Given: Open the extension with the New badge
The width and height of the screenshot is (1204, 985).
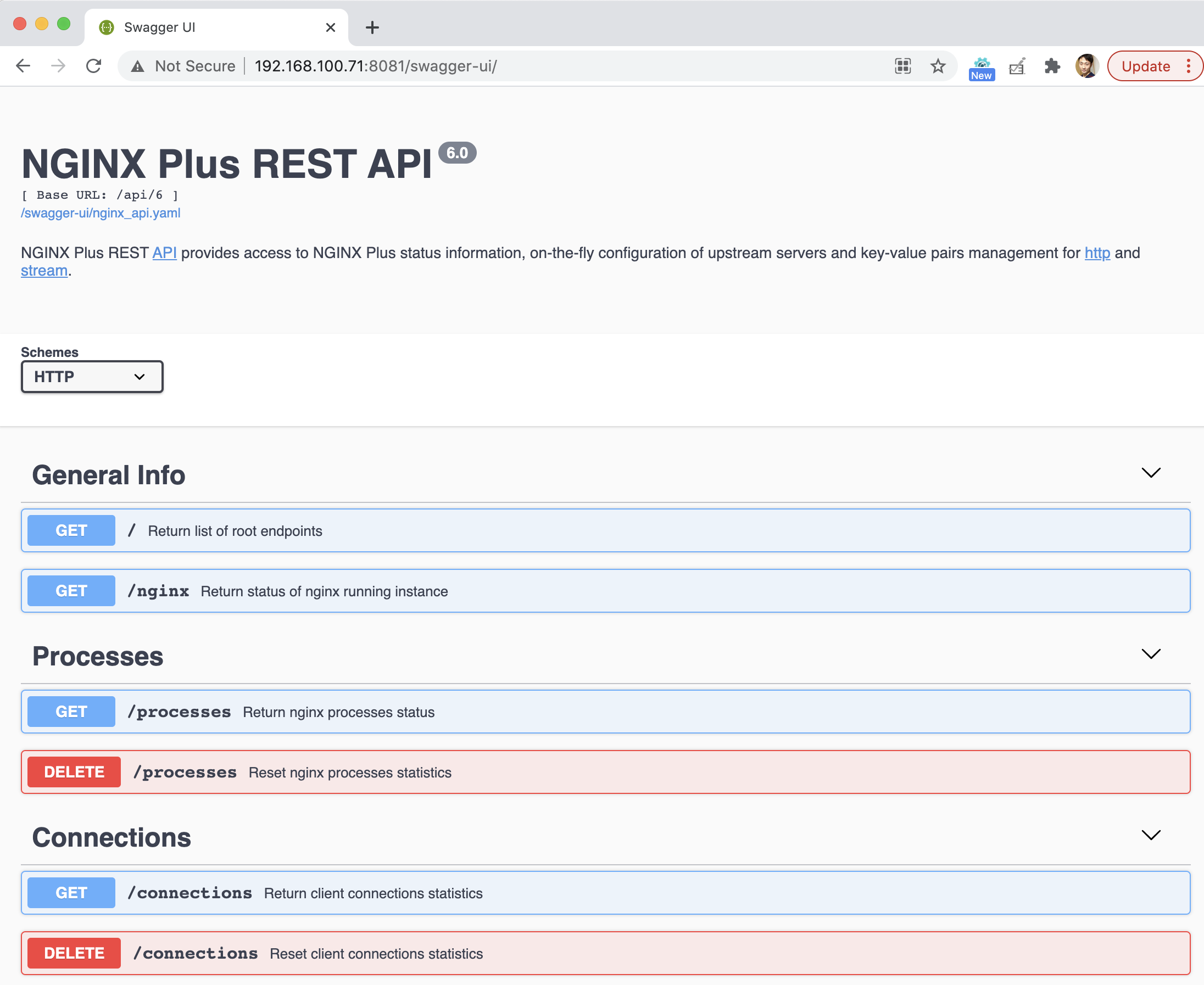Looking at the screenshot, I should 982,68.
